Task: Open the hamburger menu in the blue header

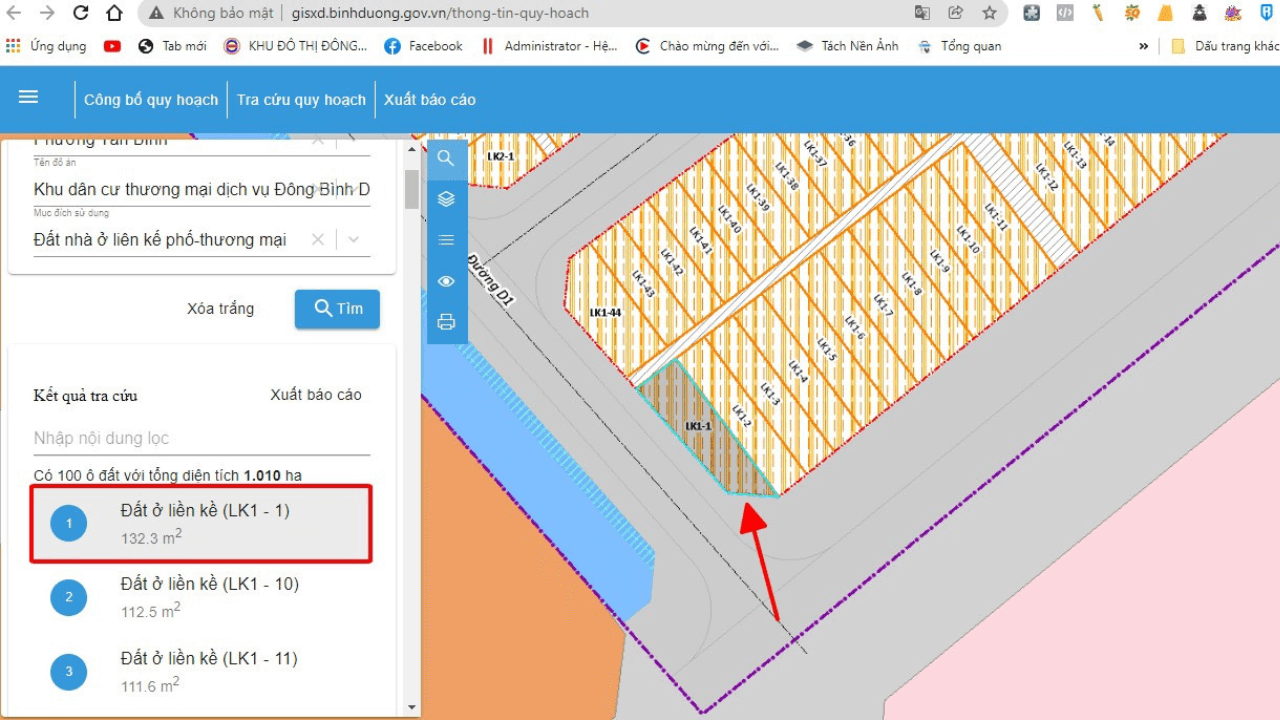Action: 28,97
